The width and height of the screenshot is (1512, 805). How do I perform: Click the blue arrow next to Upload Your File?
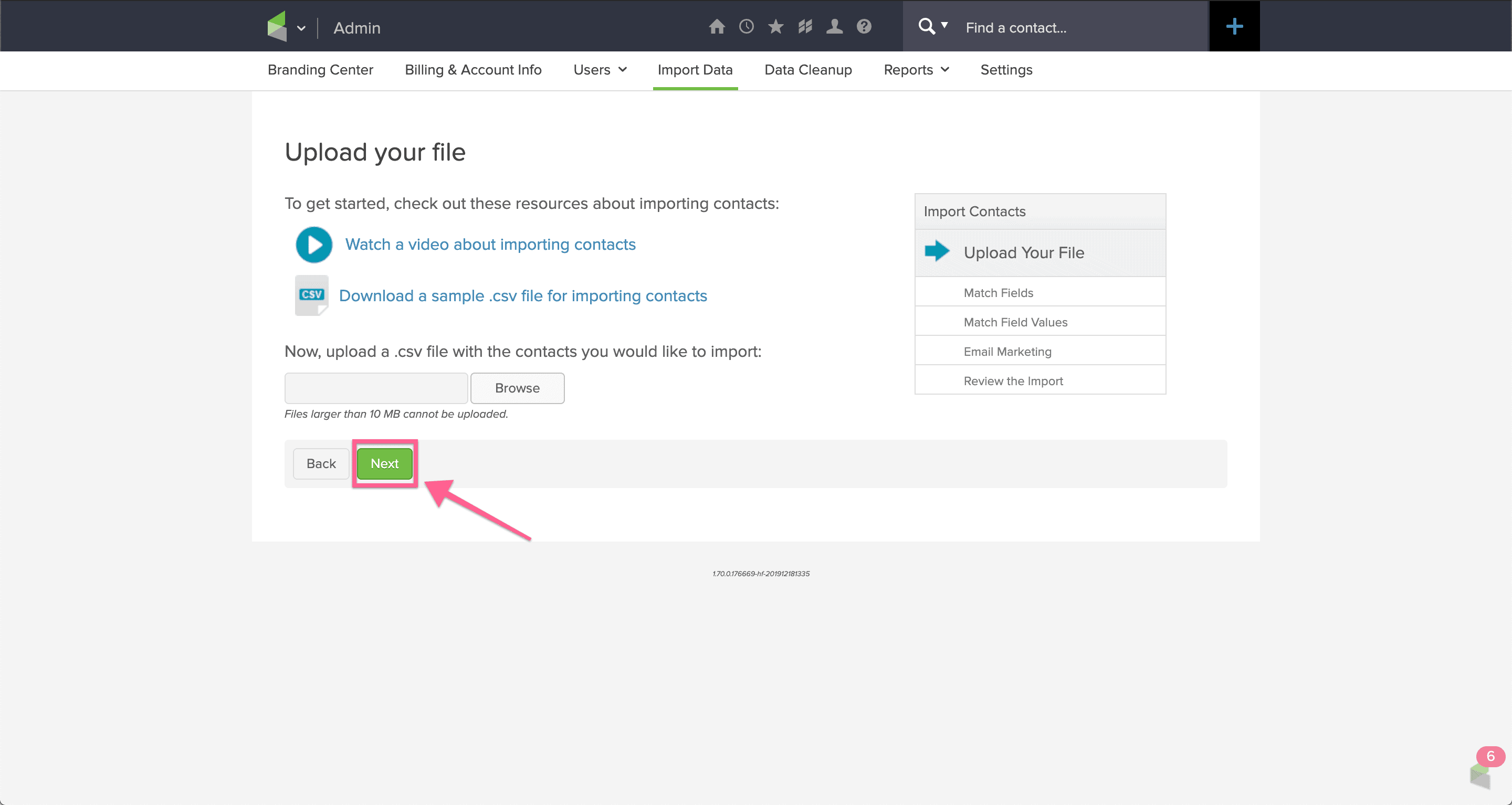click(937, 251)
